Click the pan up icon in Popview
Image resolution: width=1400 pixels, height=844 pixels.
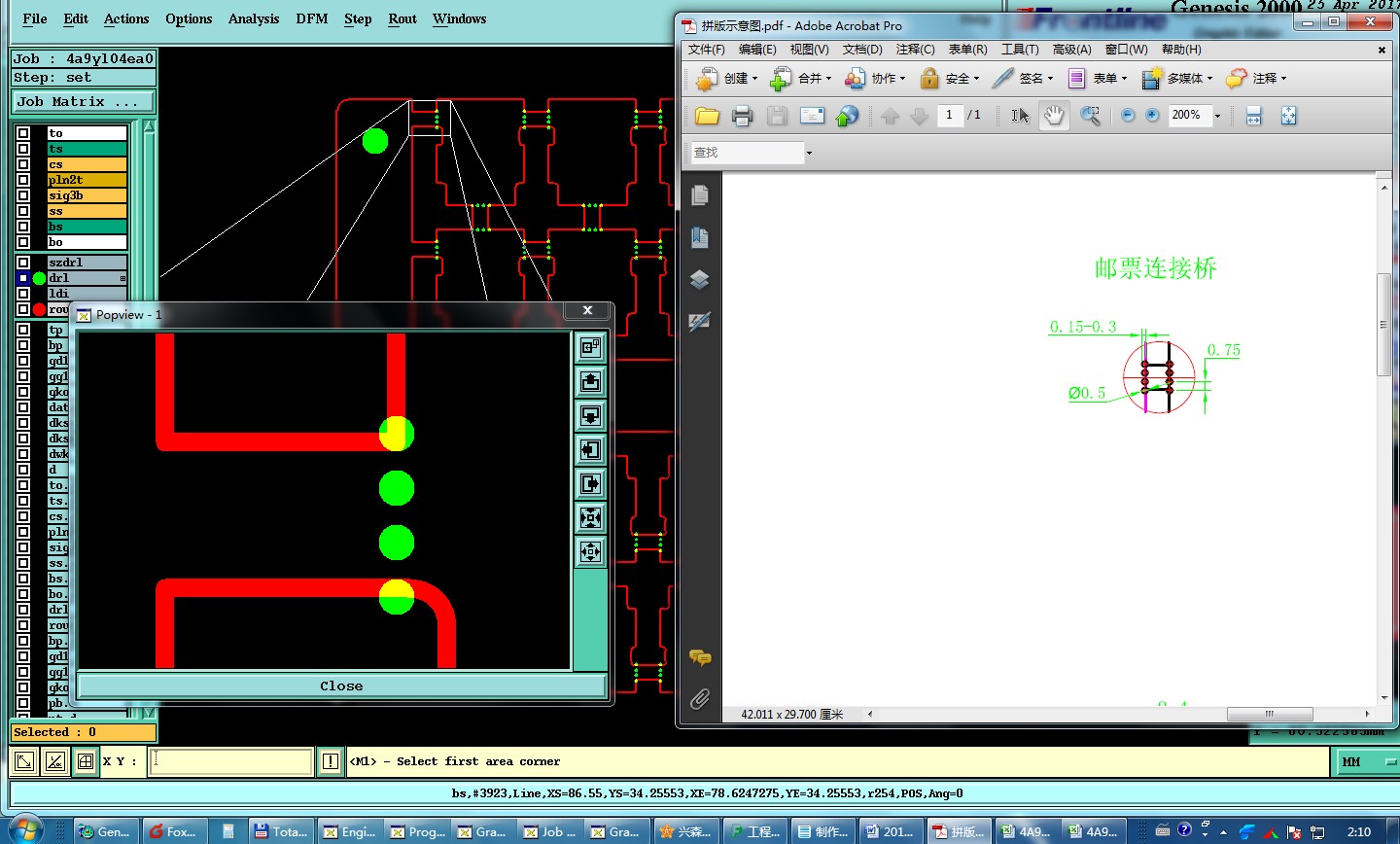(590, 382)
